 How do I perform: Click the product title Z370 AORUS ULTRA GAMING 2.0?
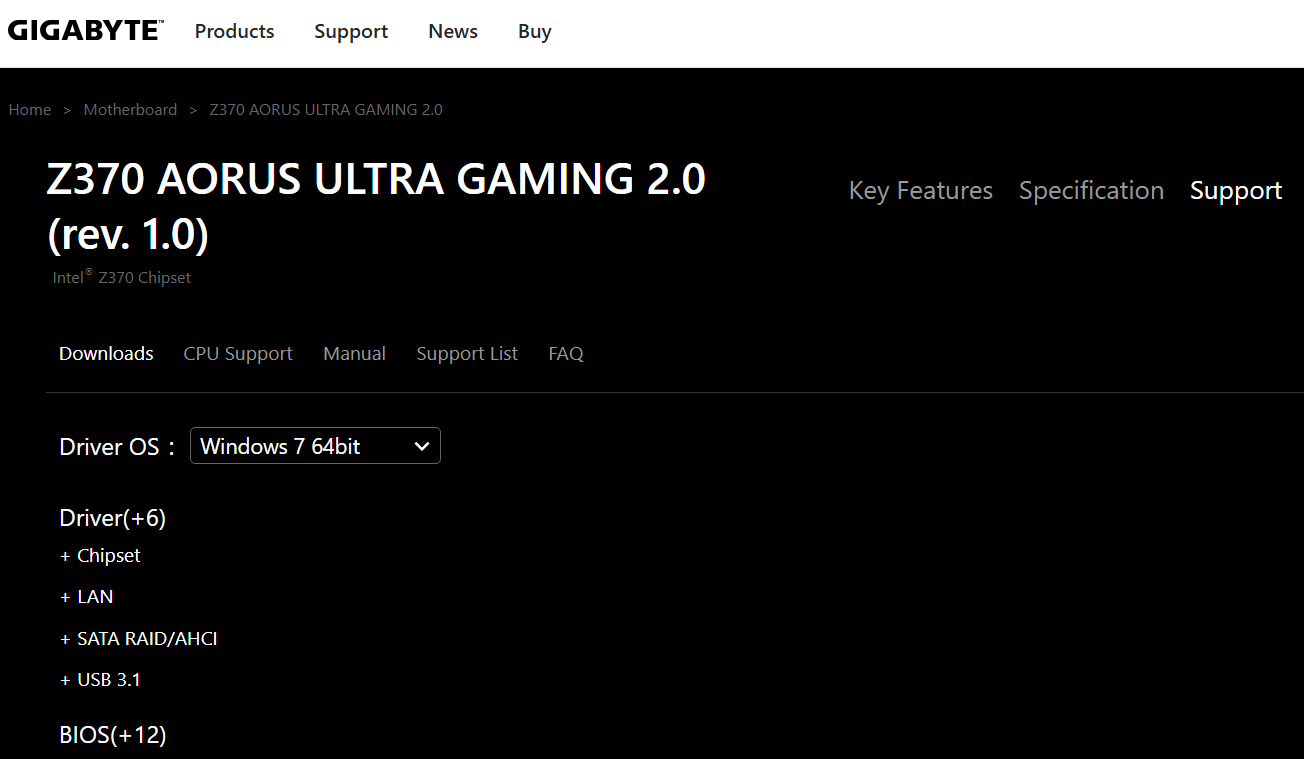(x=376, y=207)
